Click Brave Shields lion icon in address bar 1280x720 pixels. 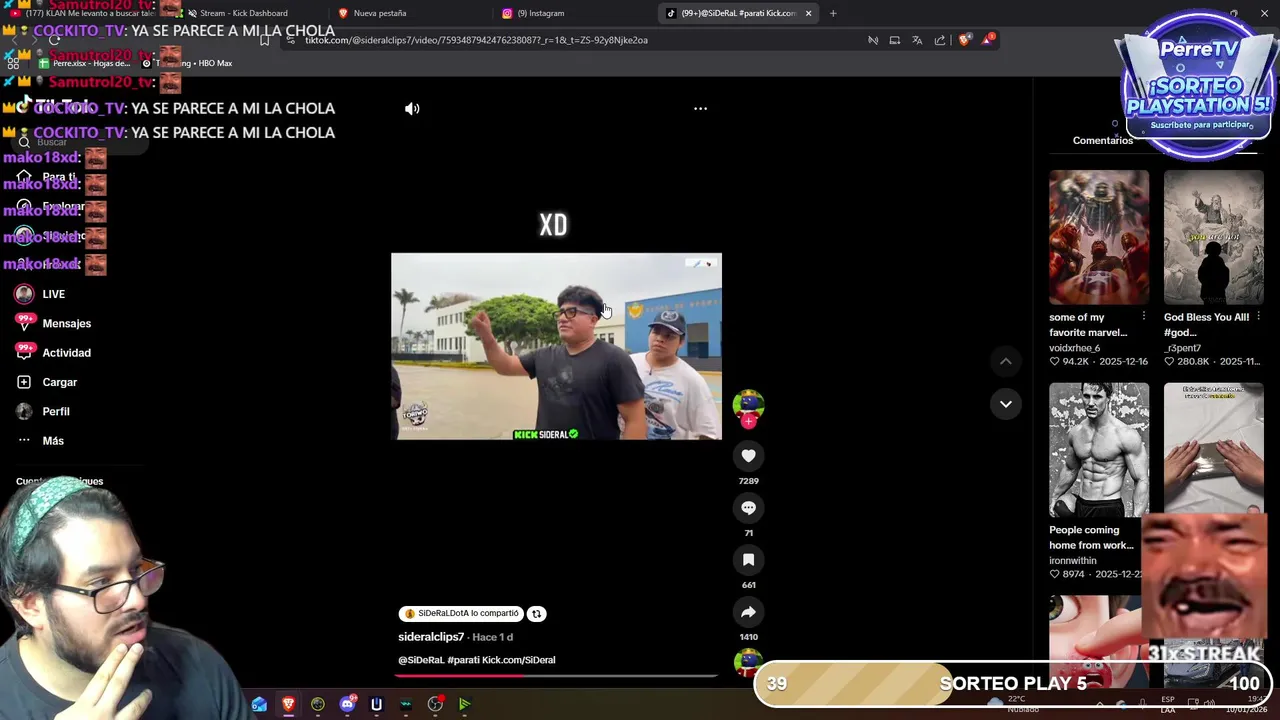[964, 40]
